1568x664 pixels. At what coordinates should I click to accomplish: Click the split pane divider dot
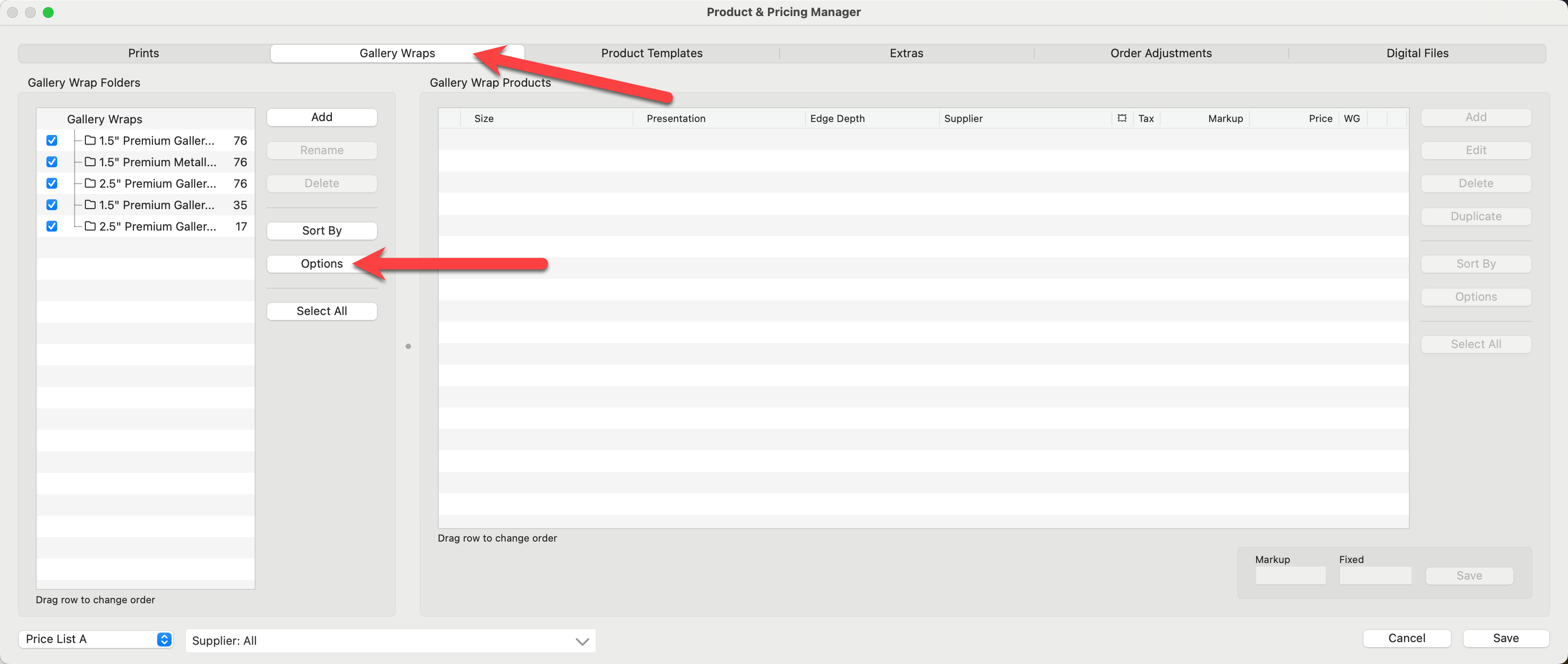pyautogui.click(x=408, y=346)
